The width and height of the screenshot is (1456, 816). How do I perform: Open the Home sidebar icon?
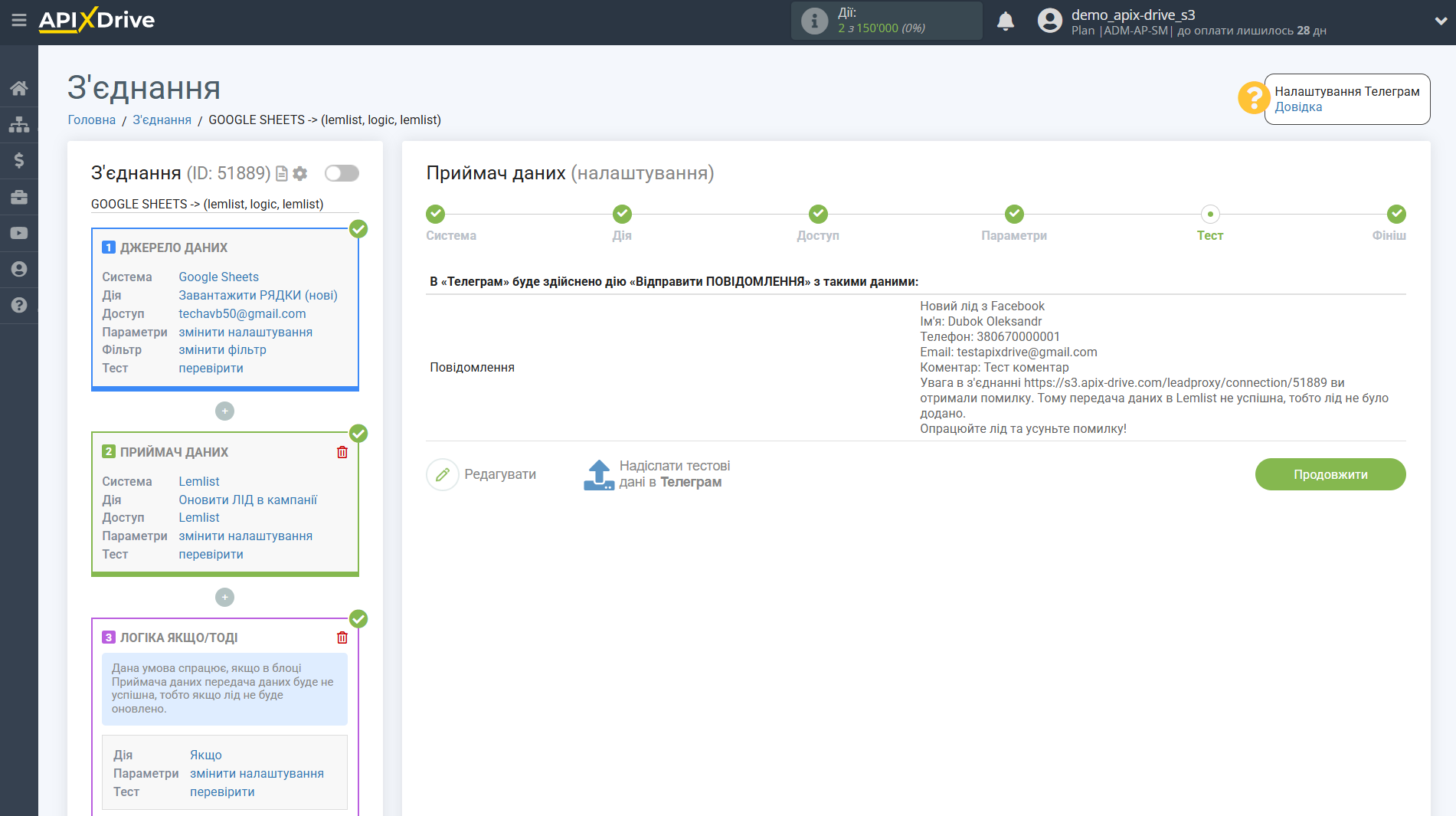pos(19,88)
